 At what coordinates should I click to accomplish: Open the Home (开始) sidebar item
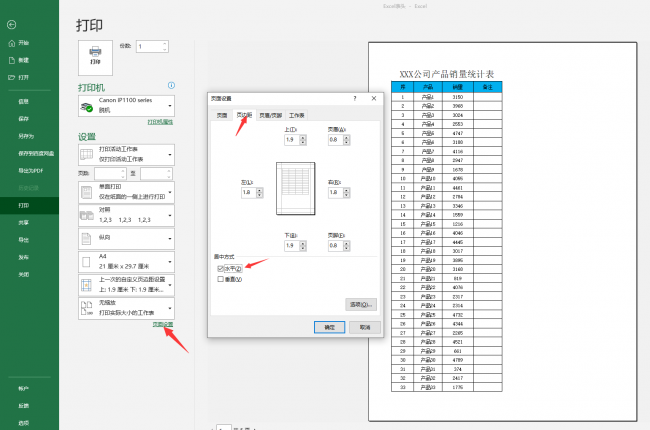(19, 43)
